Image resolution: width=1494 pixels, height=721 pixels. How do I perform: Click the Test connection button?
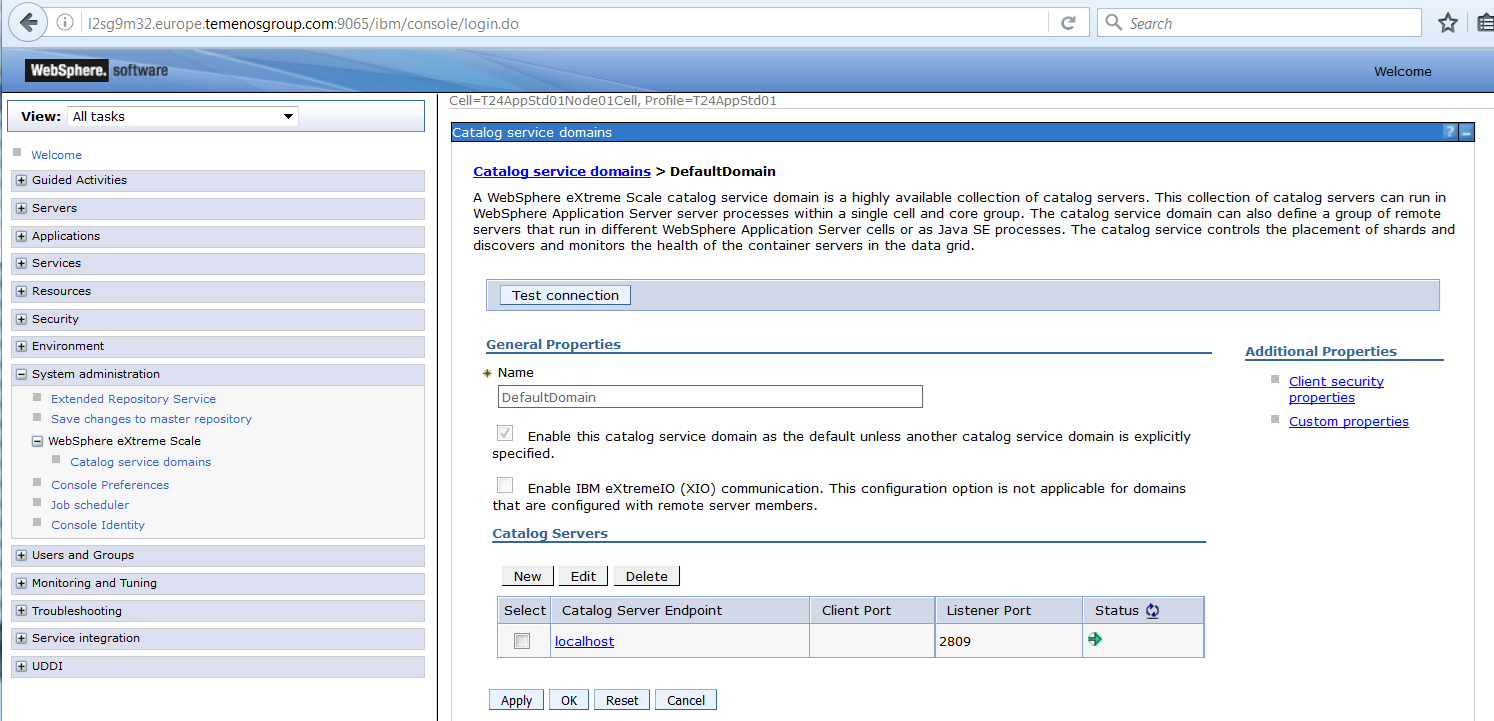(565, 295)
